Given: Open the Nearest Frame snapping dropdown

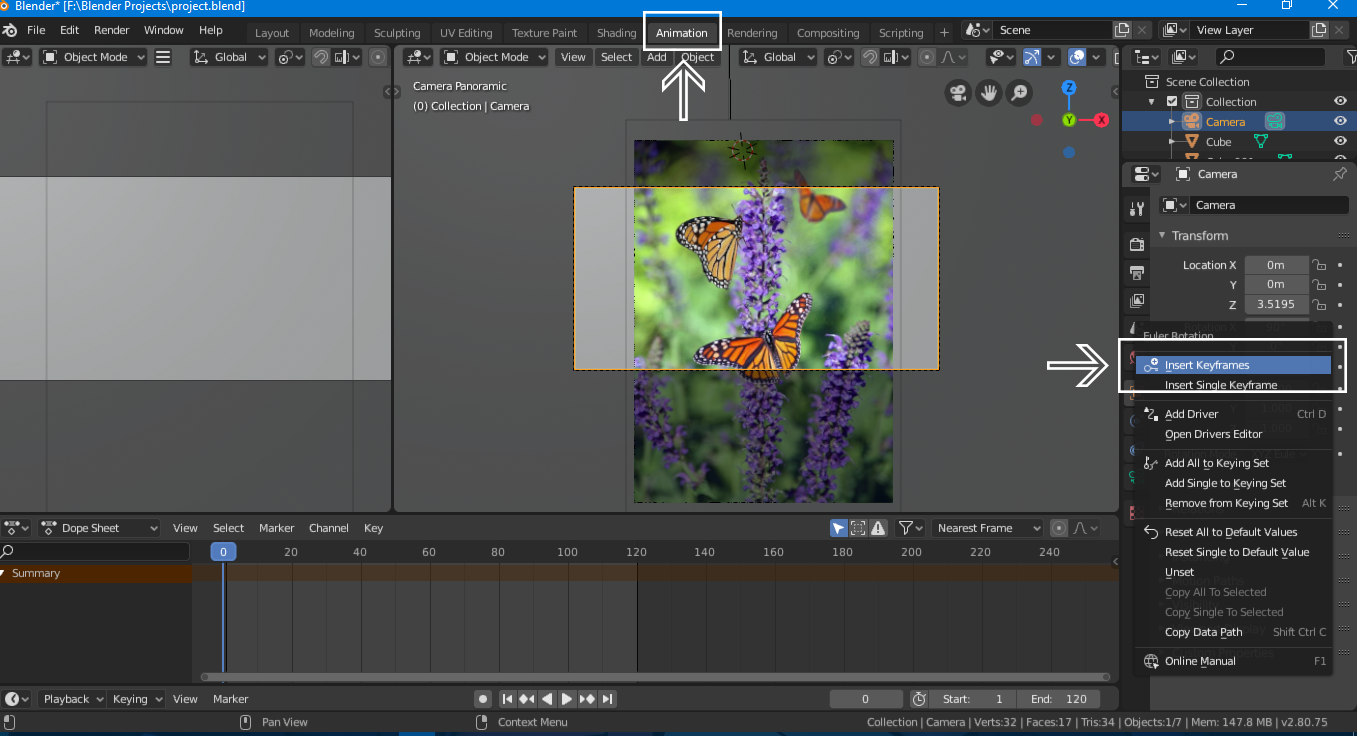Looking at the screenshot, I should [988, 528].
